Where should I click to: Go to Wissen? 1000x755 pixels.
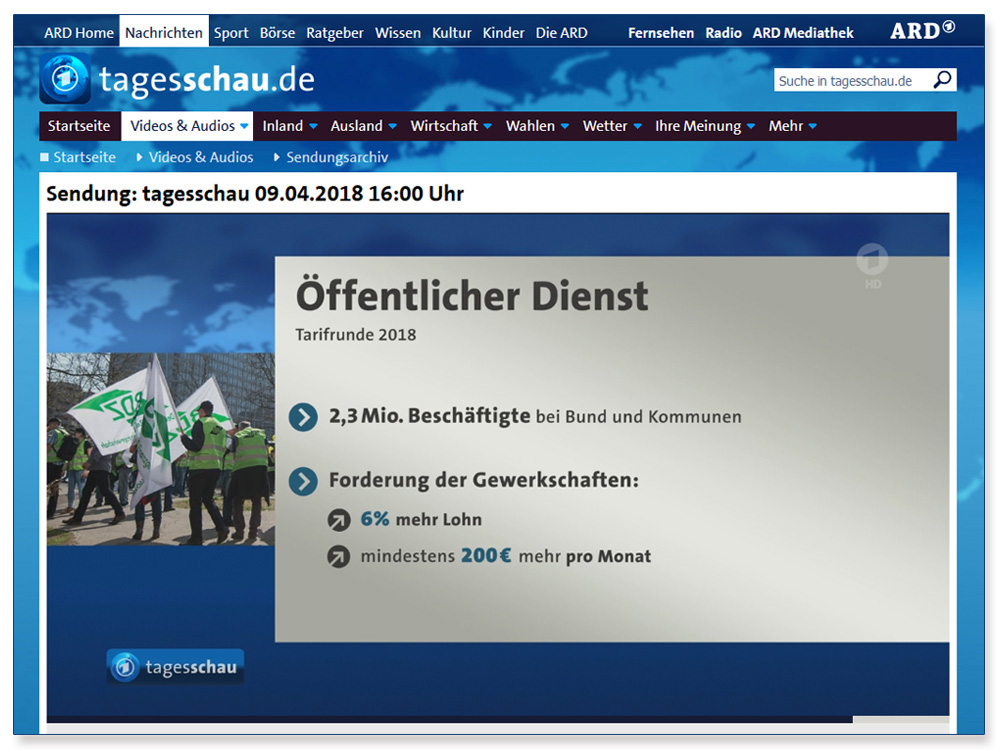(x=398, y=33)
